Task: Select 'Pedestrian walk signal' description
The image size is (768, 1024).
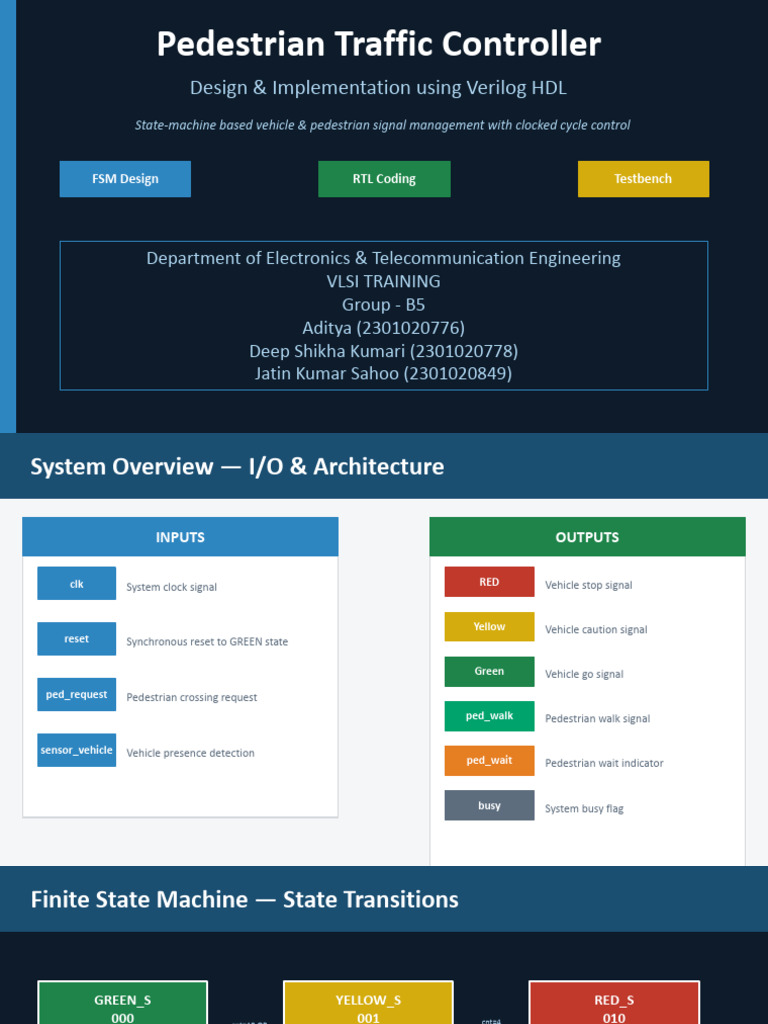Action: (x=598, y=718)
